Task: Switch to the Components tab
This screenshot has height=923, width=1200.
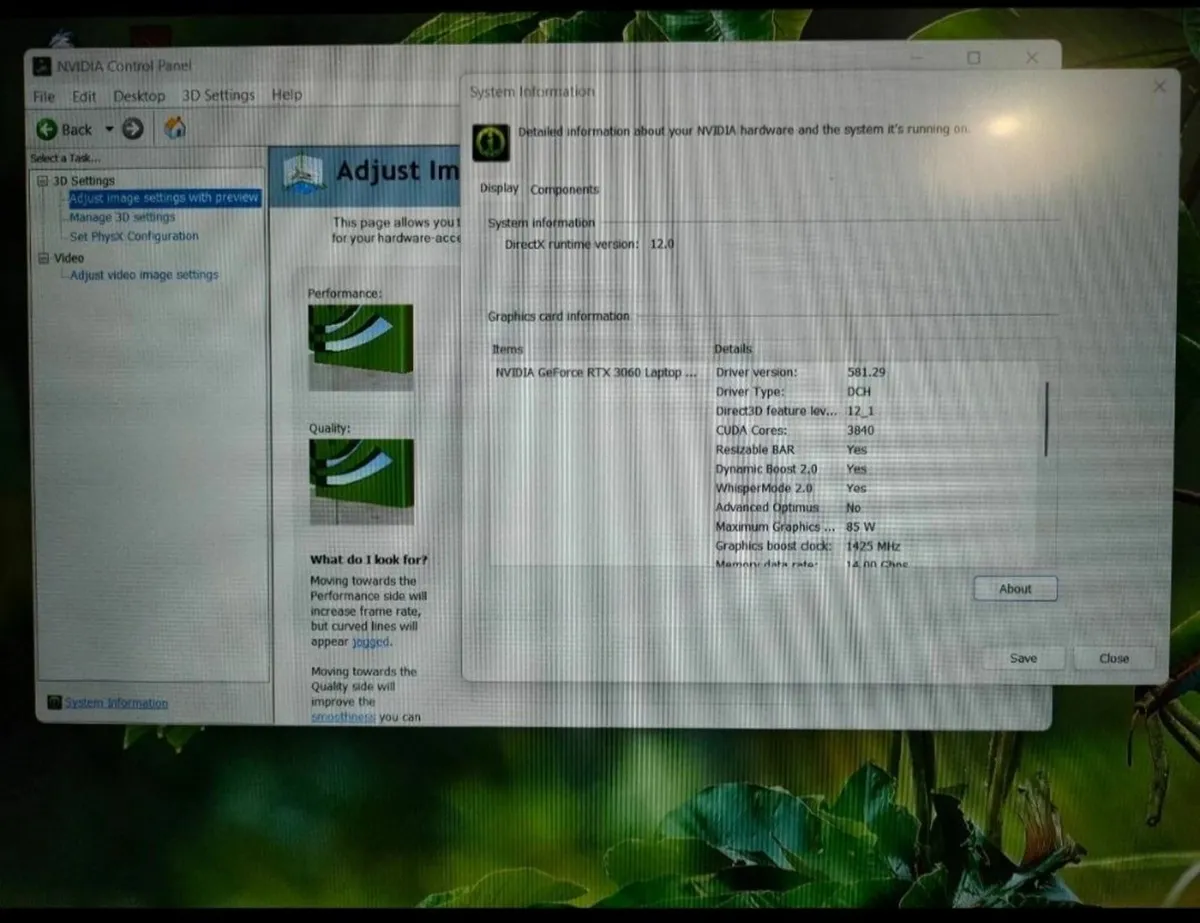Action: (x=564, y=190)
